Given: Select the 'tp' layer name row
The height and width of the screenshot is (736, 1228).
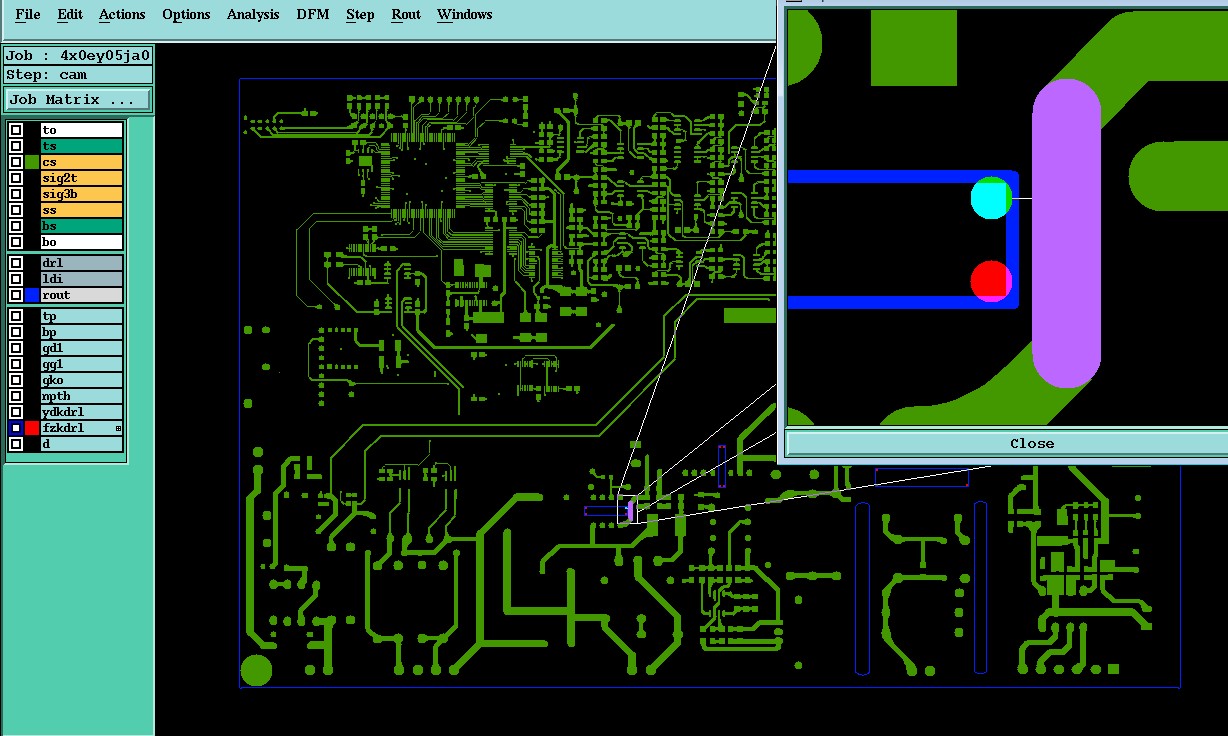Looking at the screenshot, I should coord(82,316).
